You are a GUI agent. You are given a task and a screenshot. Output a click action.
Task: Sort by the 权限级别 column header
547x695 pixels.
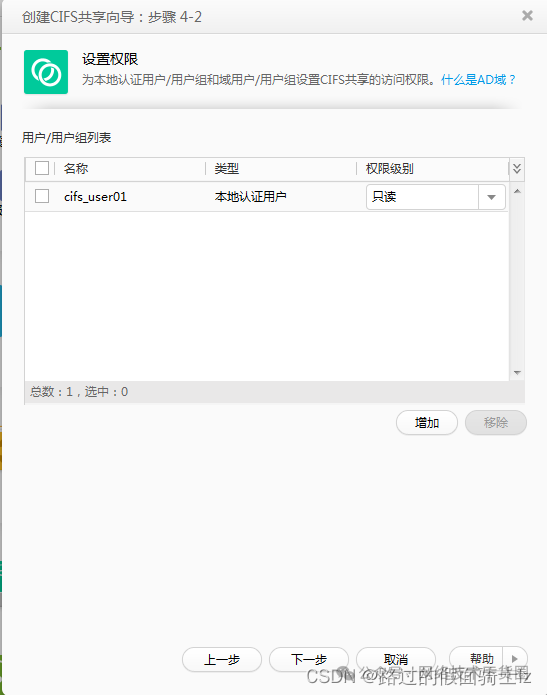[390, 168]
